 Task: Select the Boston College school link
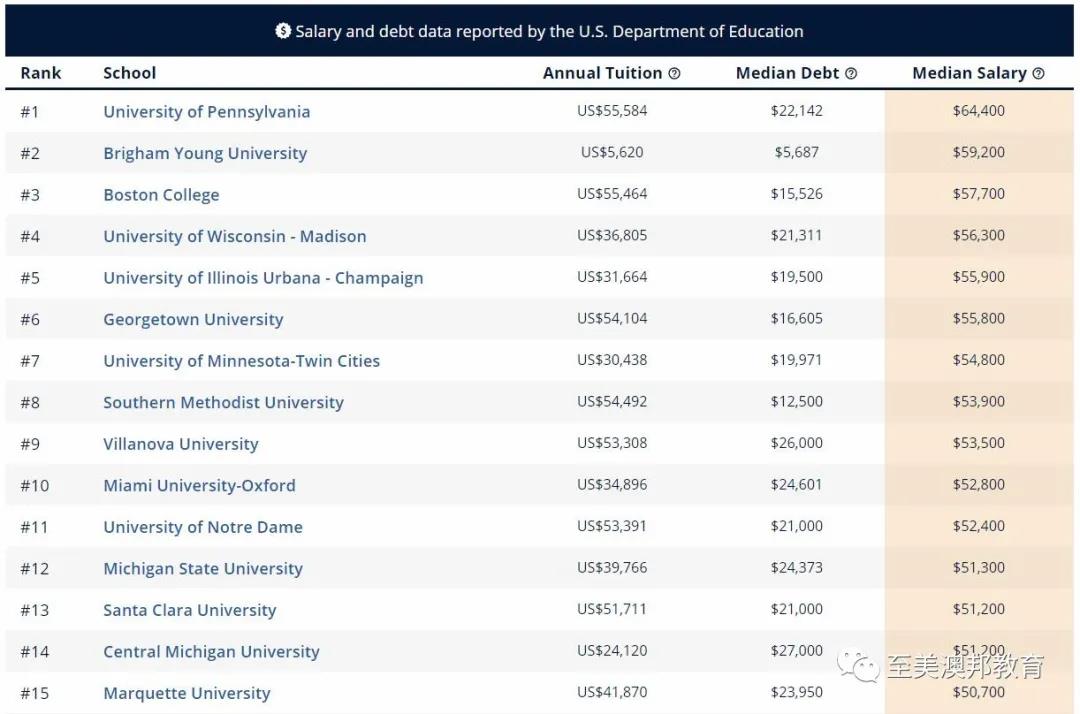click(x=161, y=195)
